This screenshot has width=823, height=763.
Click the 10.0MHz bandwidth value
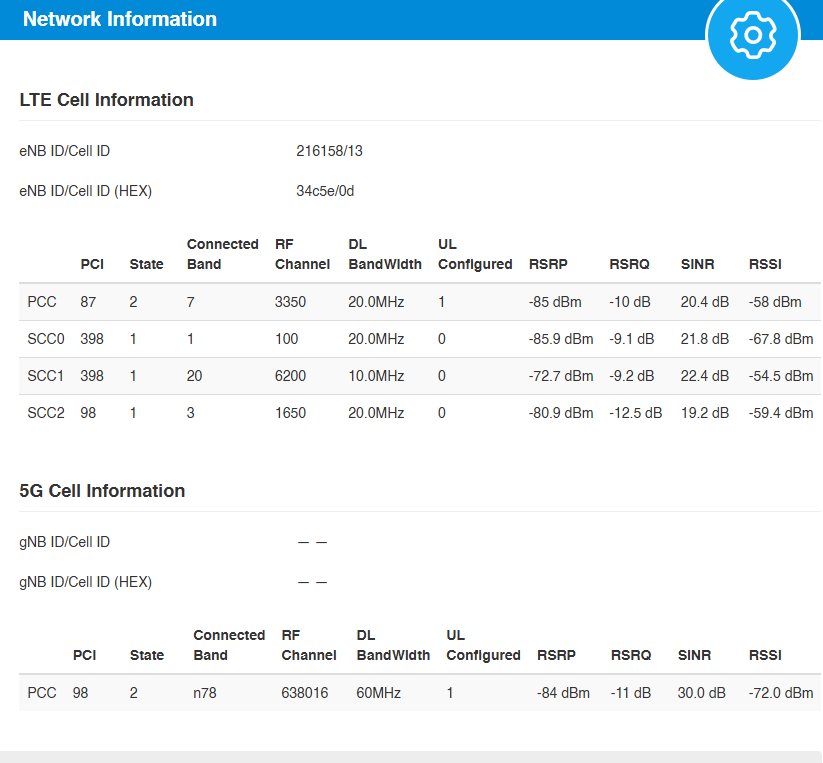pyautogui.click(x=376, y=376)
